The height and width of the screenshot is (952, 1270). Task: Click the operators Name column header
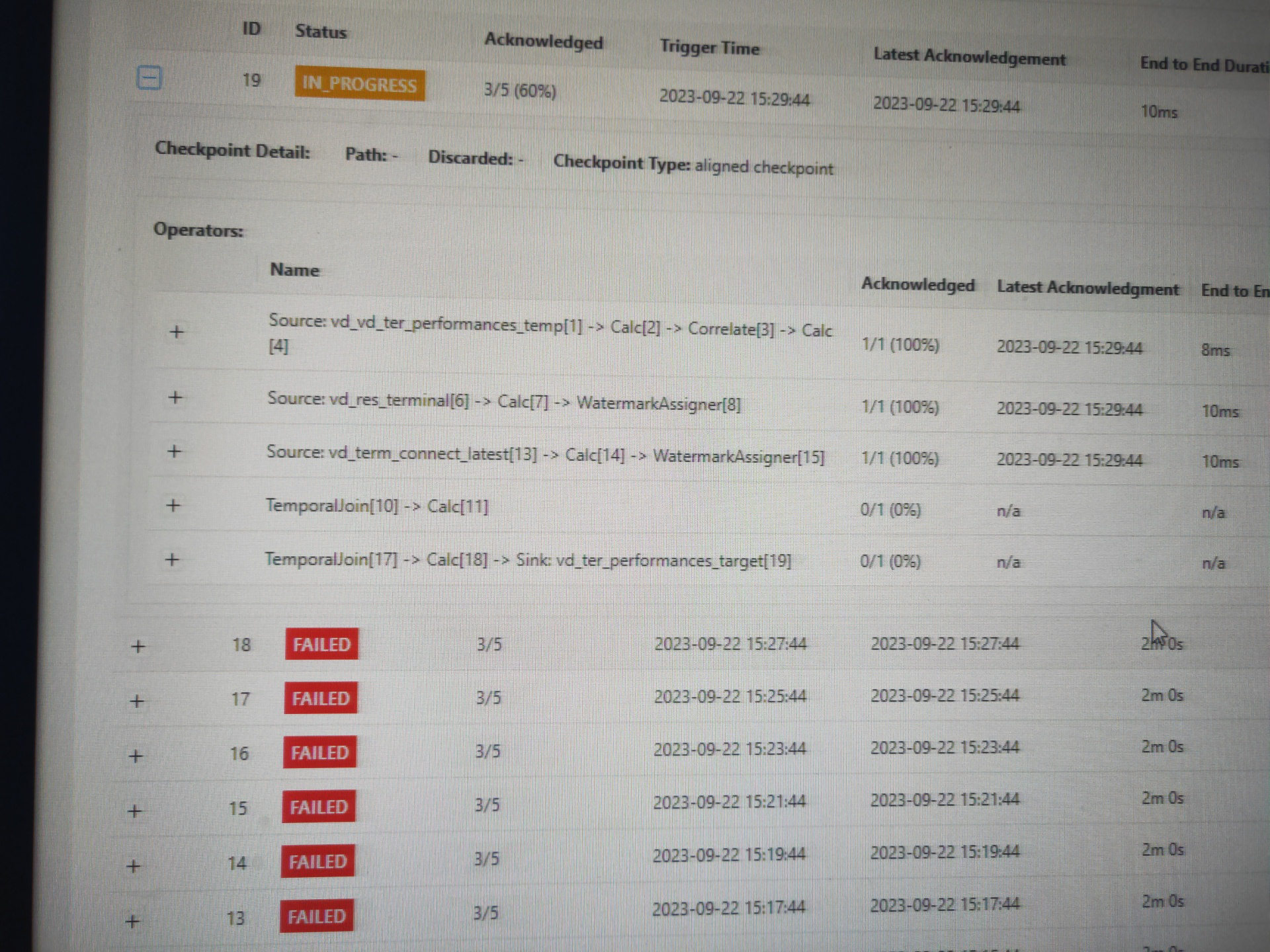[x=294, y=270]
